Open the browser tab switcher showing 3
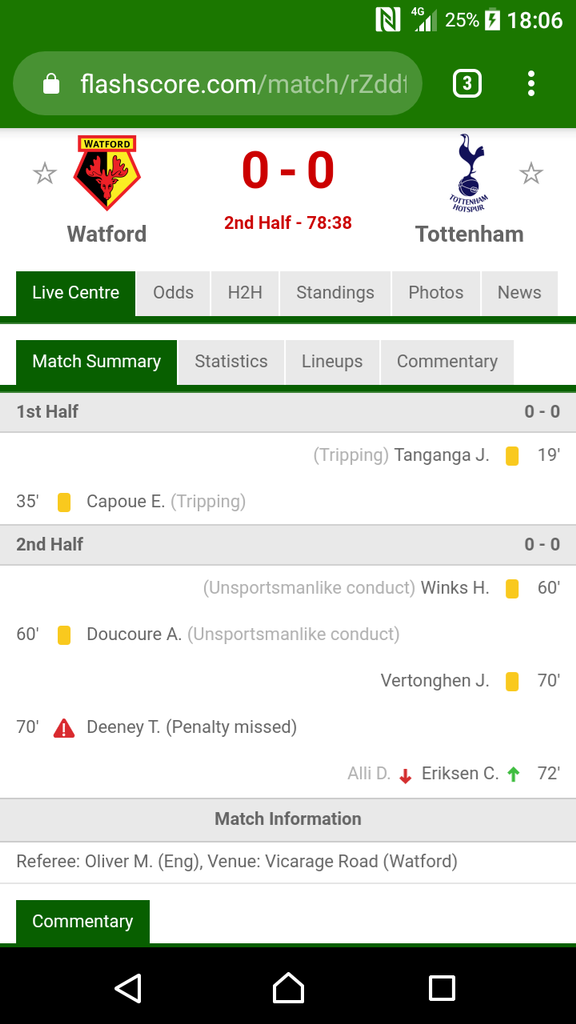This screenshot has height=1024, width=576. pyautogui.click(x=467, y=84)
